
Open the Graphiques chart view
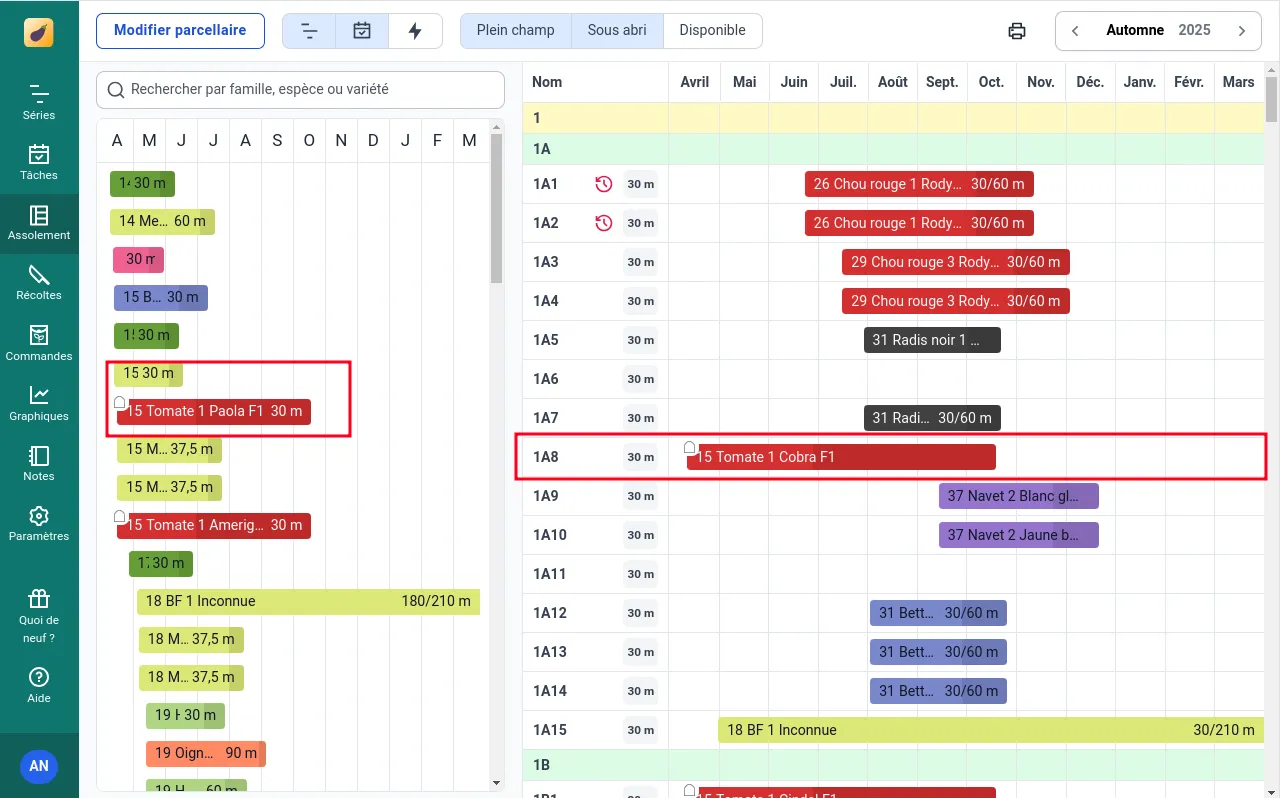point(39,403)
